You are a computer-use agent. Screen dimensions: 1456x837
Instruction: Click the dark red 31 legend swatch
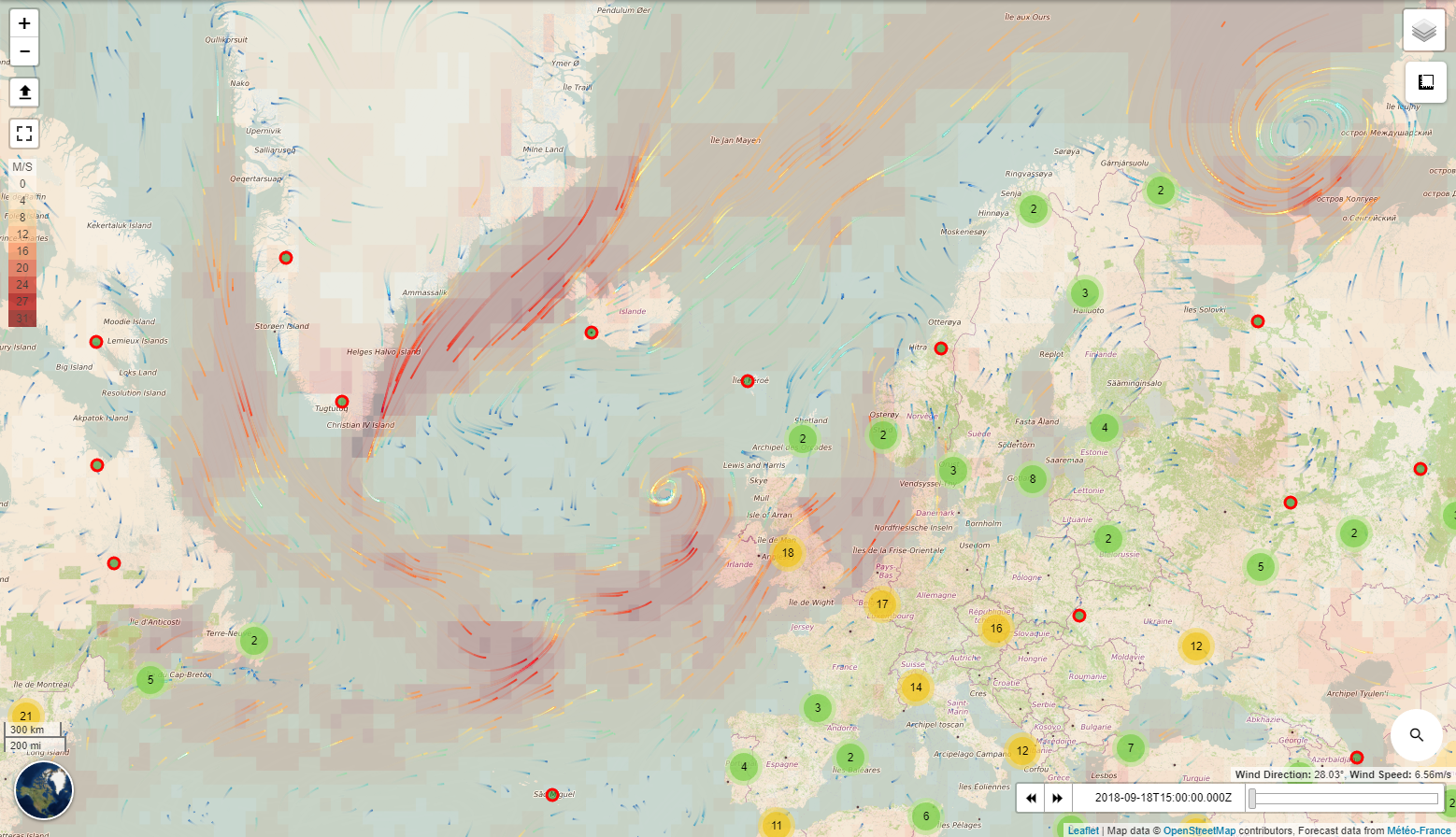tap(22, 319)
